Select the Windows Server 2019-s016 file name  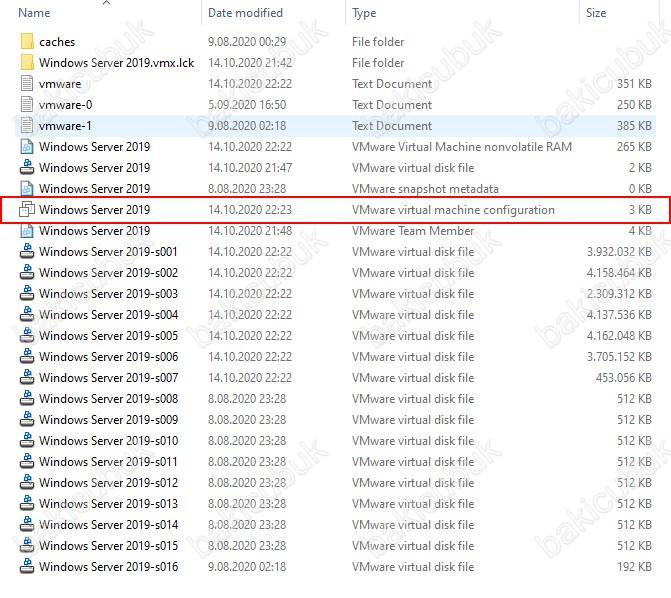(108, 566)
